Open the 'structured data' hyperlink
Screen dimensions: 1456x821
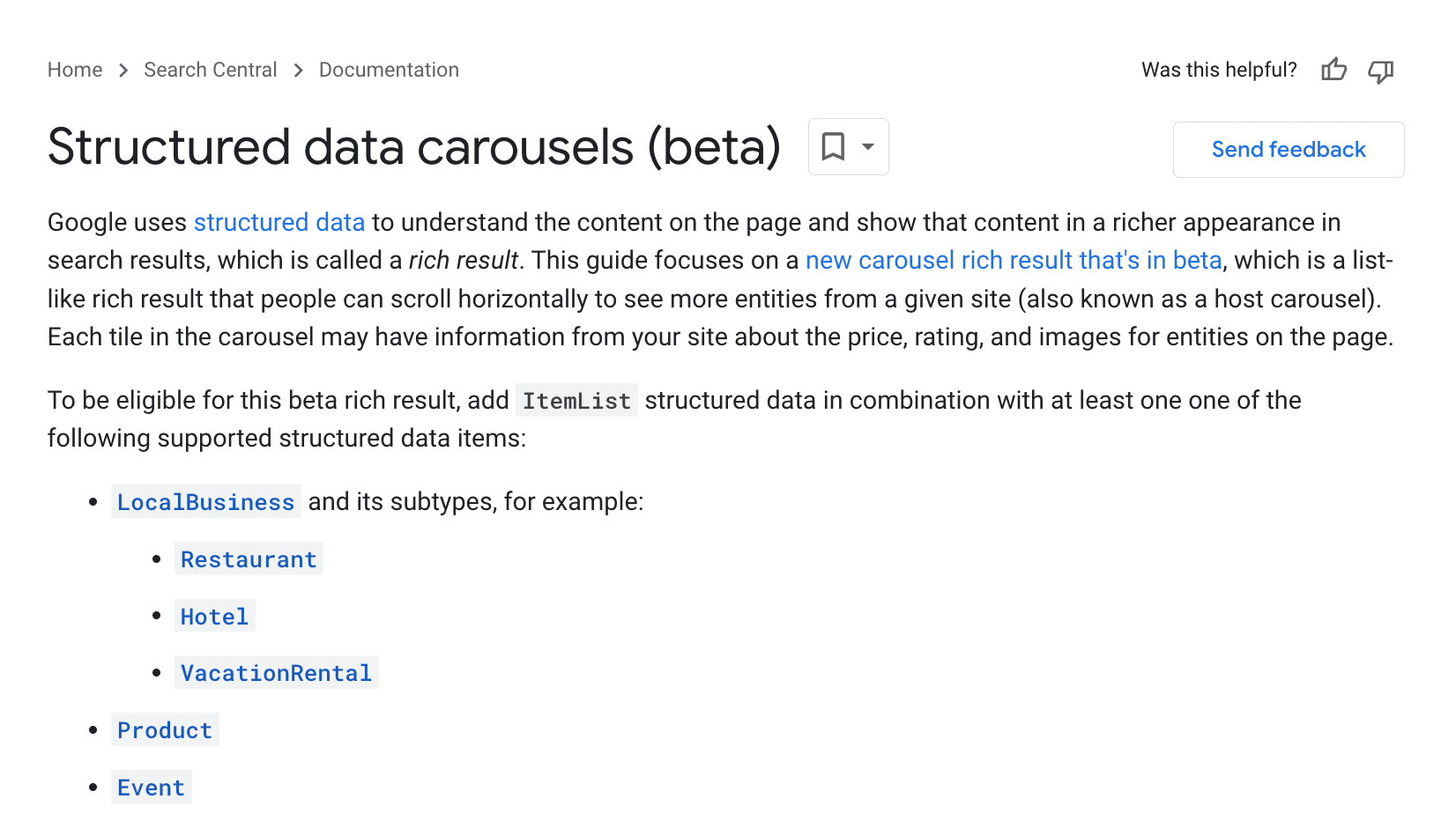tap(279, 222)
